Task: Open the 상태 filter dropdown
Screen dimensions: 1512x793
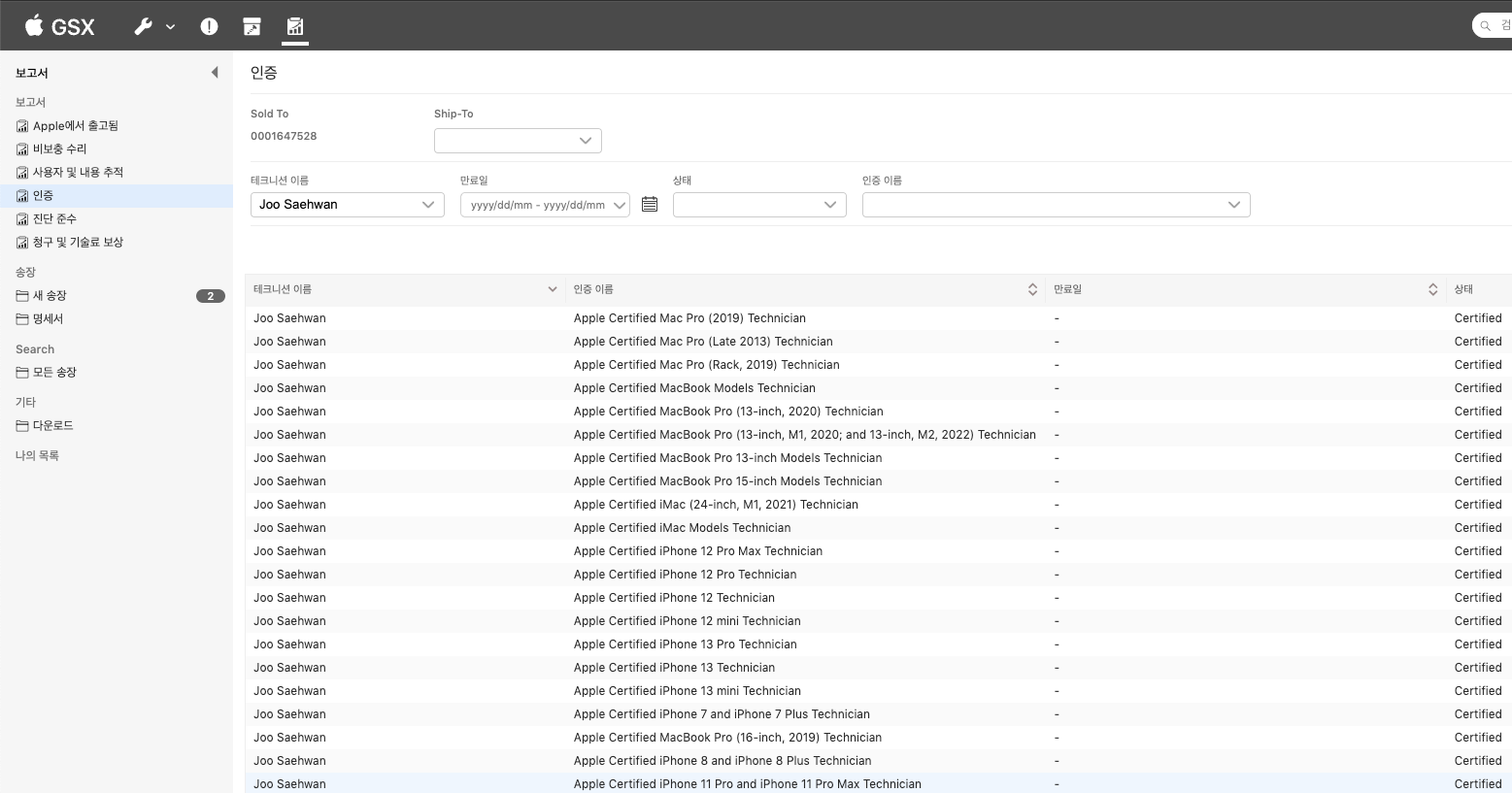Action: pos(759,205)
